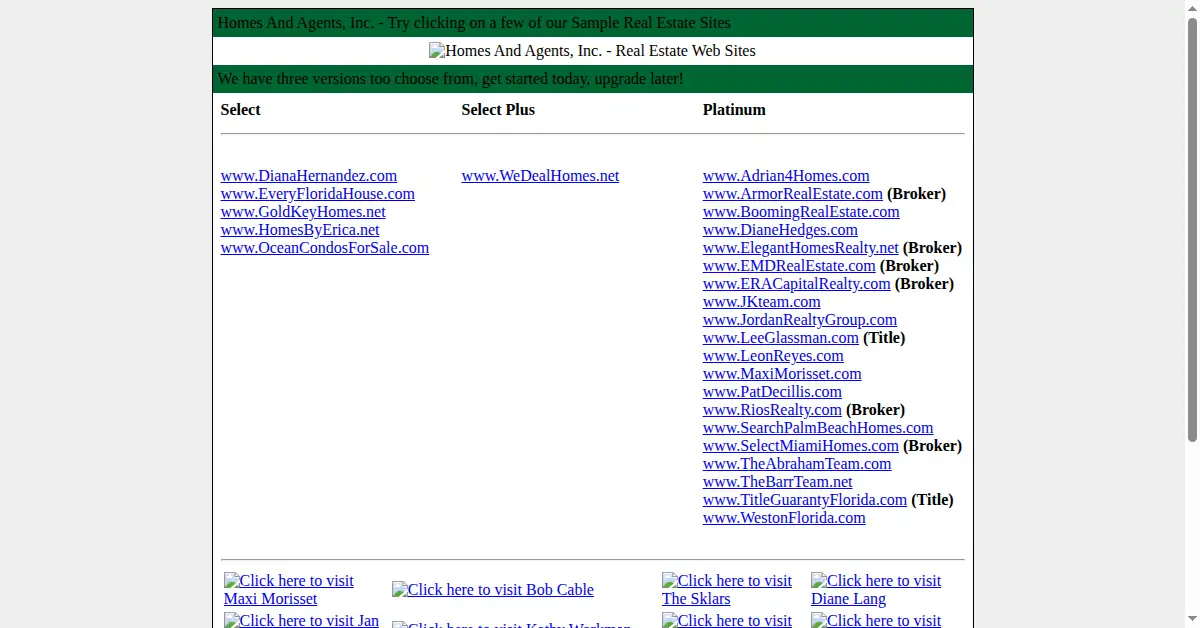Open www.Adrian4Homes.com link
The height and width of the screenshot is (628, 1200).
point(786,176)
